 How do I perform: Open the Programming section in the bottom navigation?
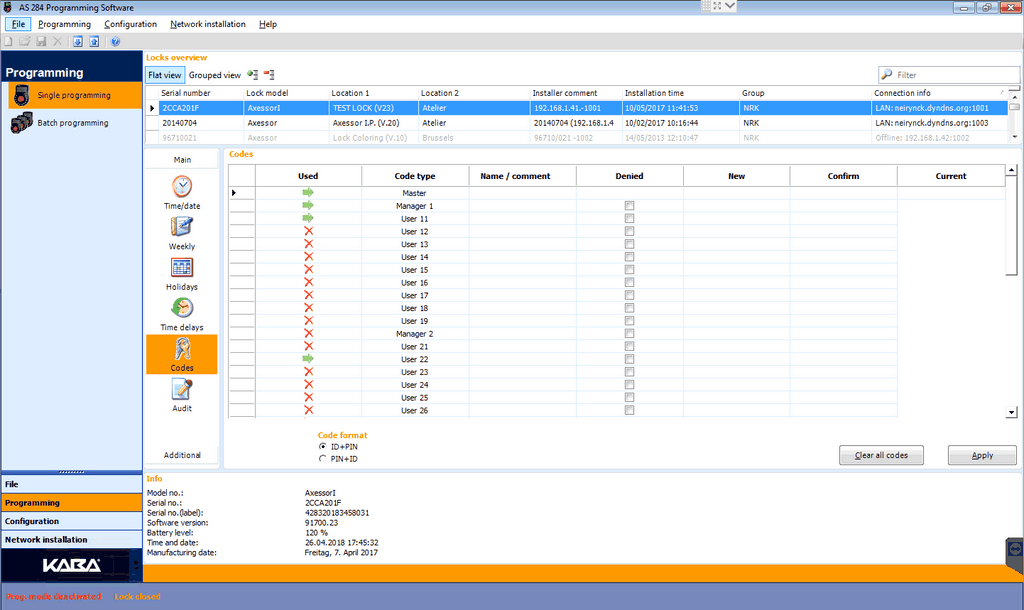coord(72,503)
